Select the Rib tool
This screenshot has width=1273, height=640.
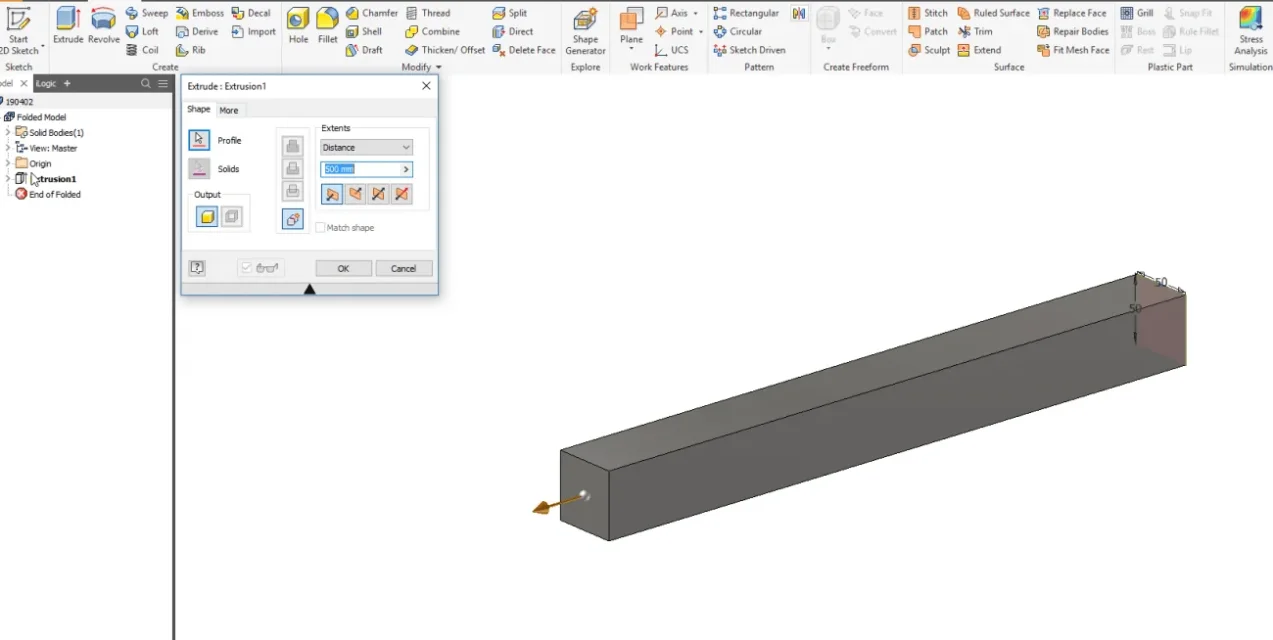click(x=191, y=49)
